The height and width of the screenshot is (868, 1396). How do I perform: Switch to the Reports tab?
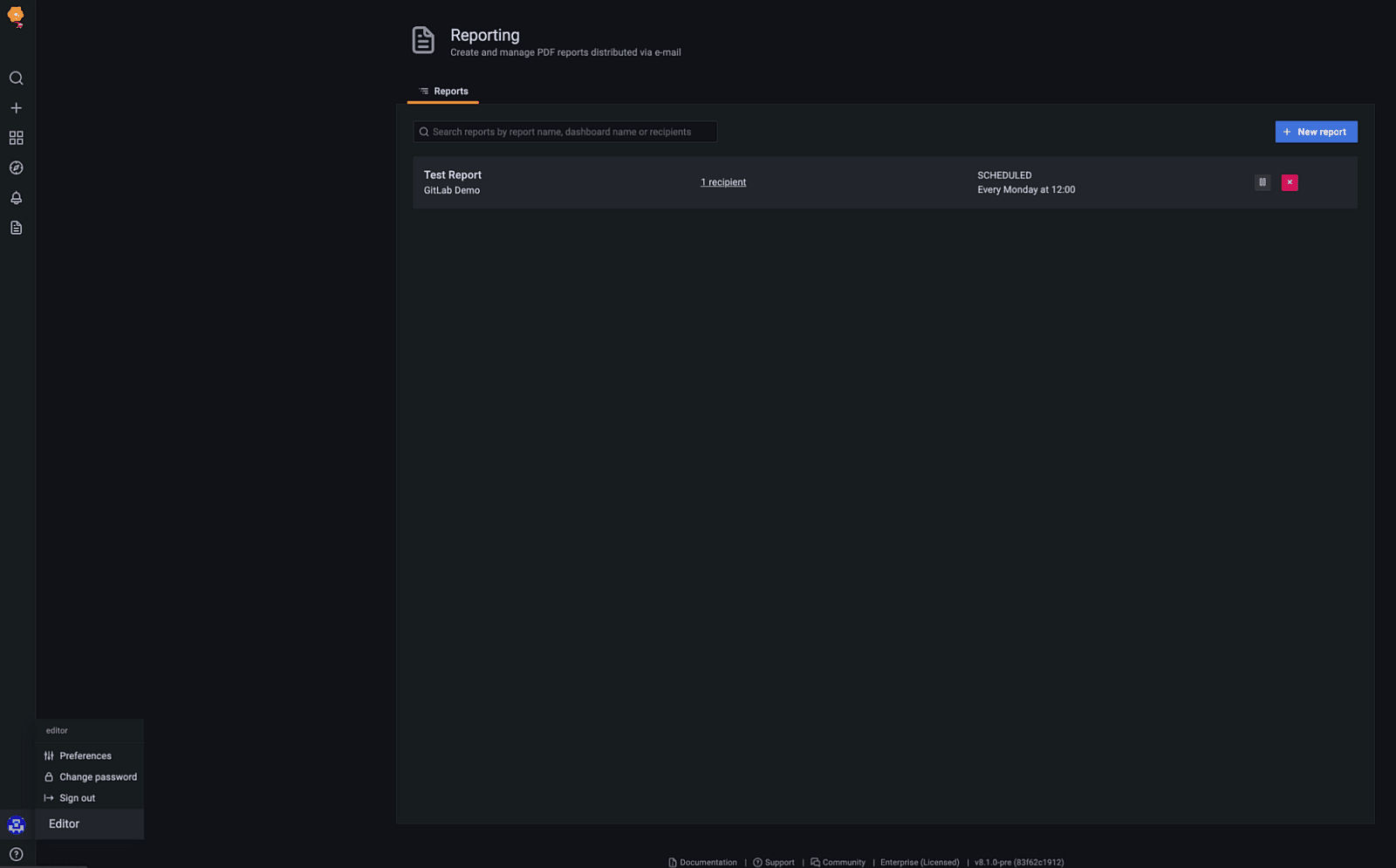(x=443, y=91)
